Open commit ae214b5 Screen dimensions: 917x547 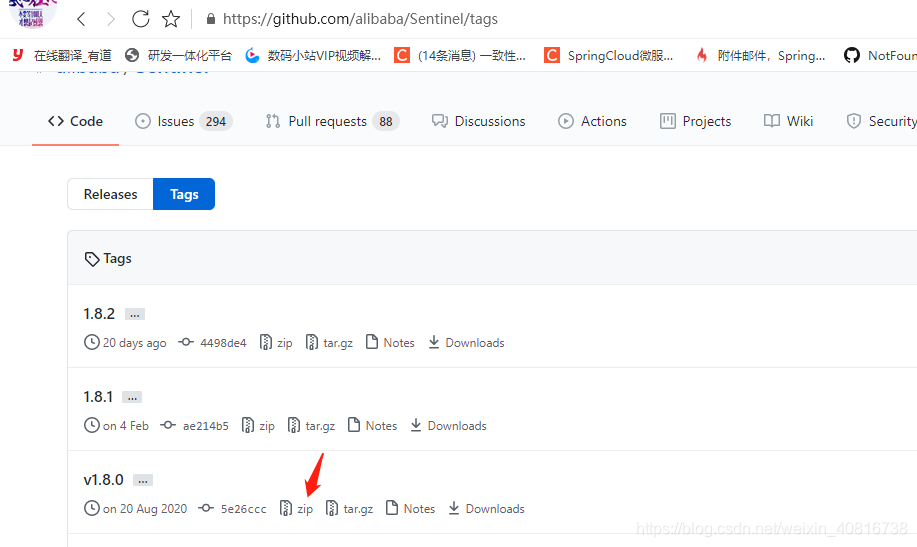pyautogui.click(x=206, y=426)
